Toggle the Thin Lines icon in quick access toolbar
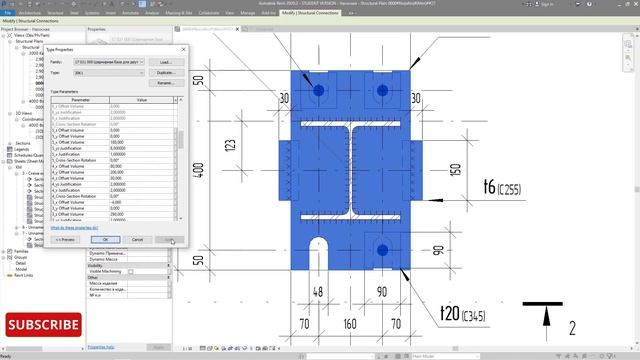Screen dimensions: 640x360 pyautogui.click(x=142, y=4)
